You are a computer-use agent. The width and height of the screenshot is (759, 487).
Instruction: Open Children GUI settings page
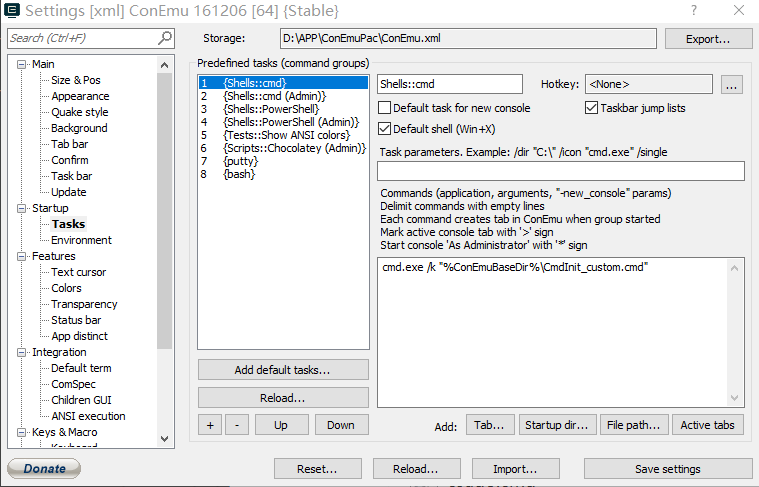(81, 400)
